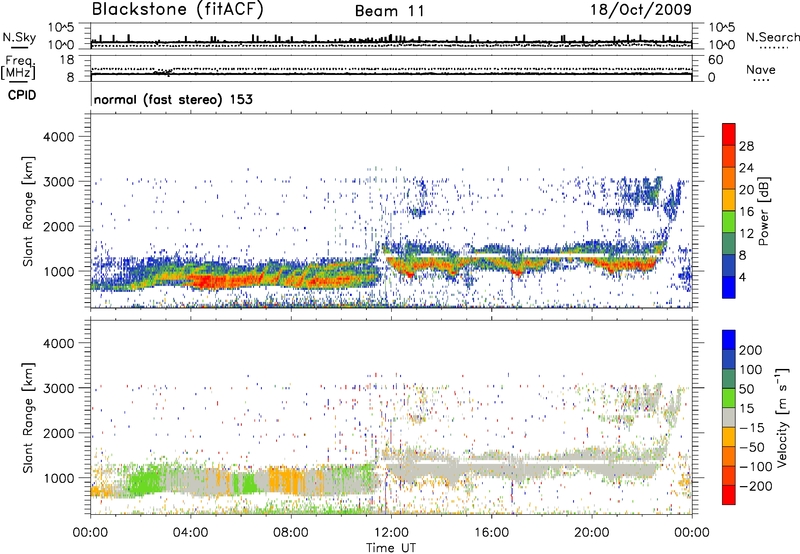Click the 'Power [dB]' colorbar label
Image resolution: width=800 pixels, height=554 pixels.
(764, 211)
